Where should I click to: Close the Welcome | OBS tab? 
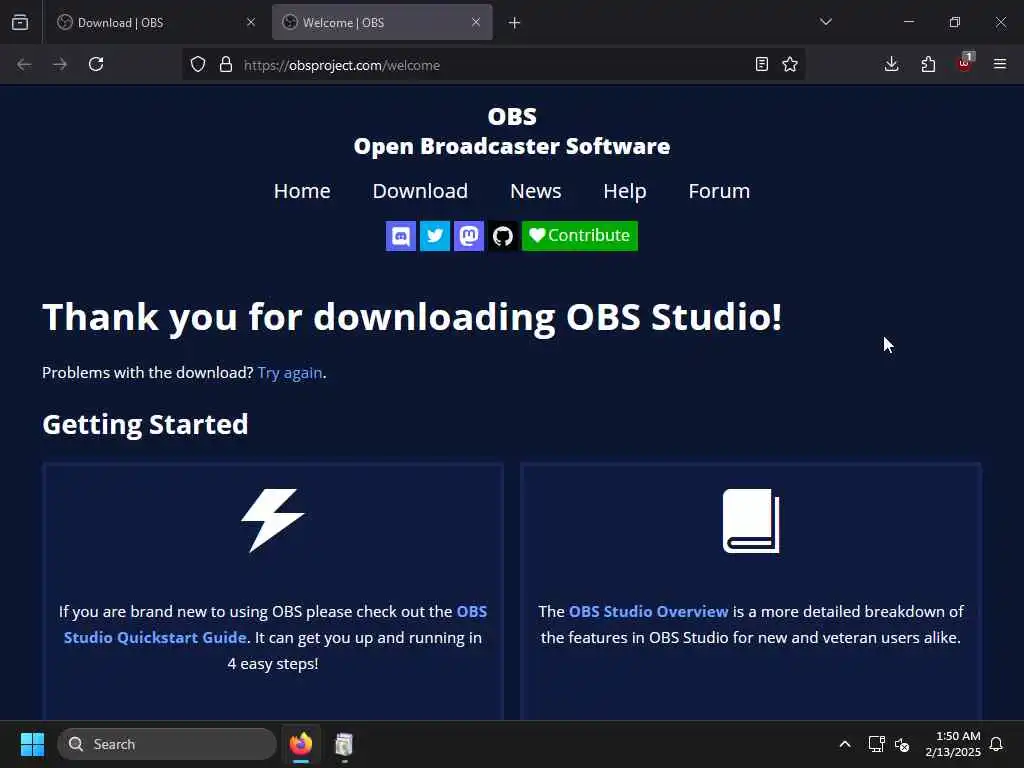476,22
